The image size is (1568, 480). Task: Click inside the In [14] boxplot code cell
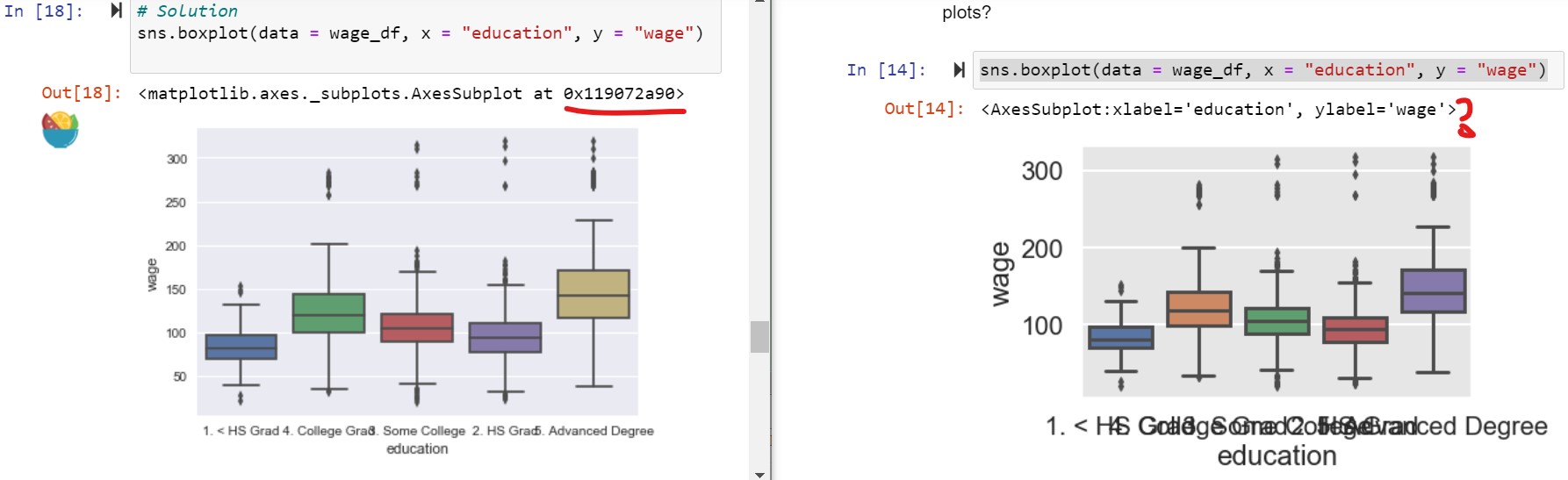pyautogui.click(x=1269, y=70)
